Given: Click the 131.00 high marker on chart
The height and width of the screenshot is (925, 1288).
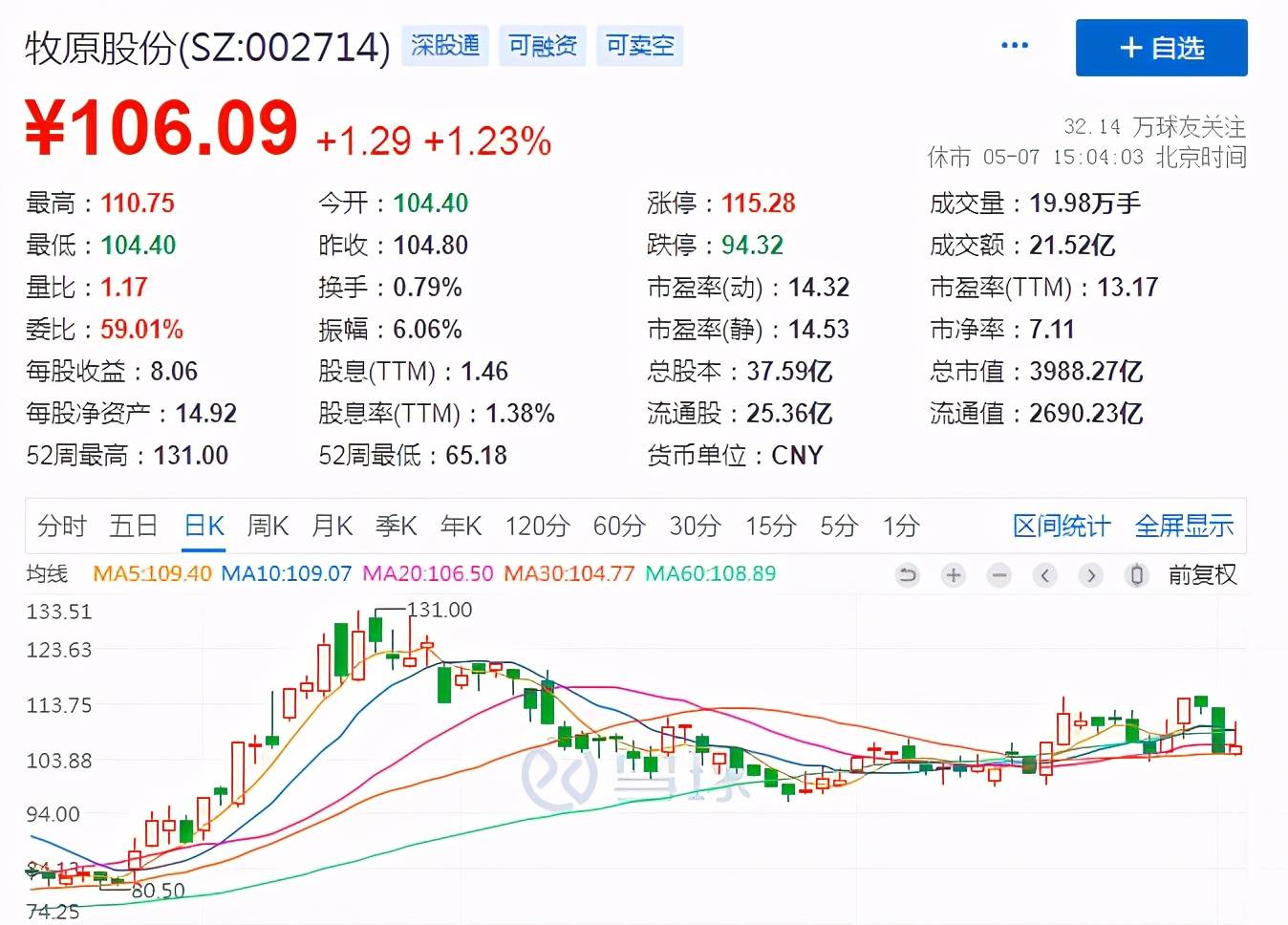Looking at the screenshot, I should pyautogui.click(x=440, y=609).
